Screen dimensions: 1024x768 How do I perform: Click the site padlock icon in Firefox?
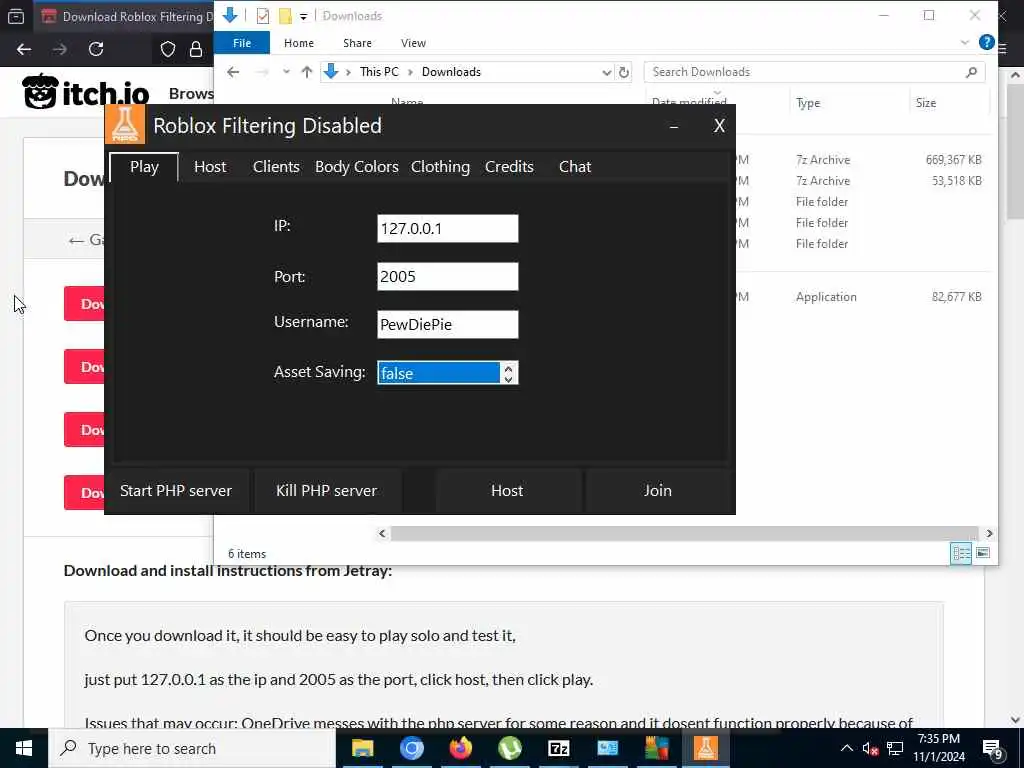196,49
